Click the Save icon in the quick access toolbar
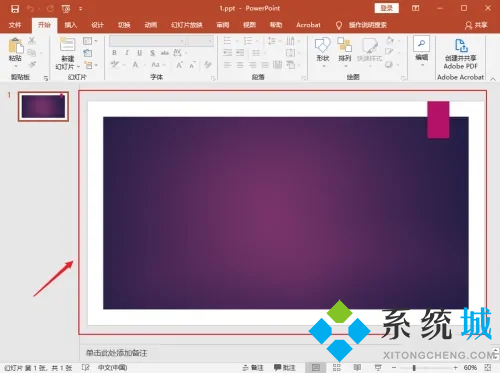The width and height of the screenshot is (500, 373). pyautogui.click(x=15, y=8)
